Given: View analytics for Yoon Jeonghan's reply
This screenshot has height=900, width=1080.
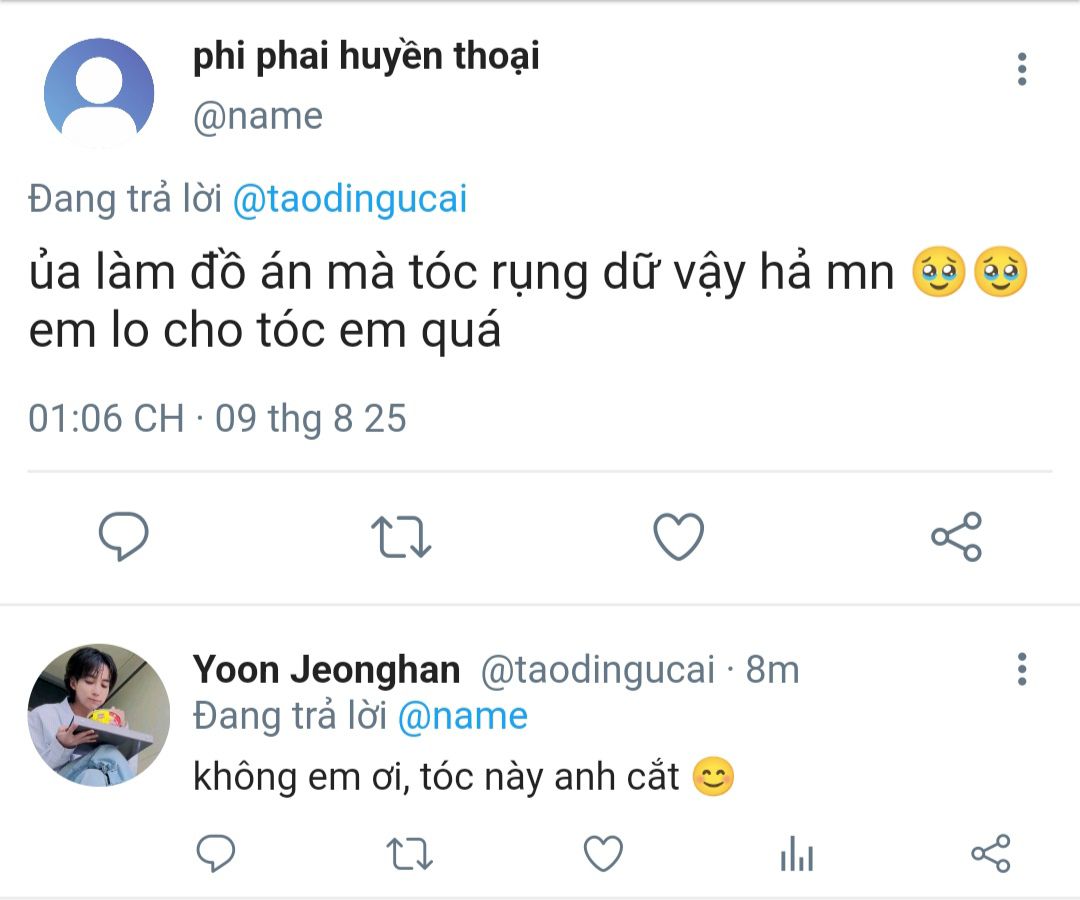Looking at the screenshot, I should 797,855.
